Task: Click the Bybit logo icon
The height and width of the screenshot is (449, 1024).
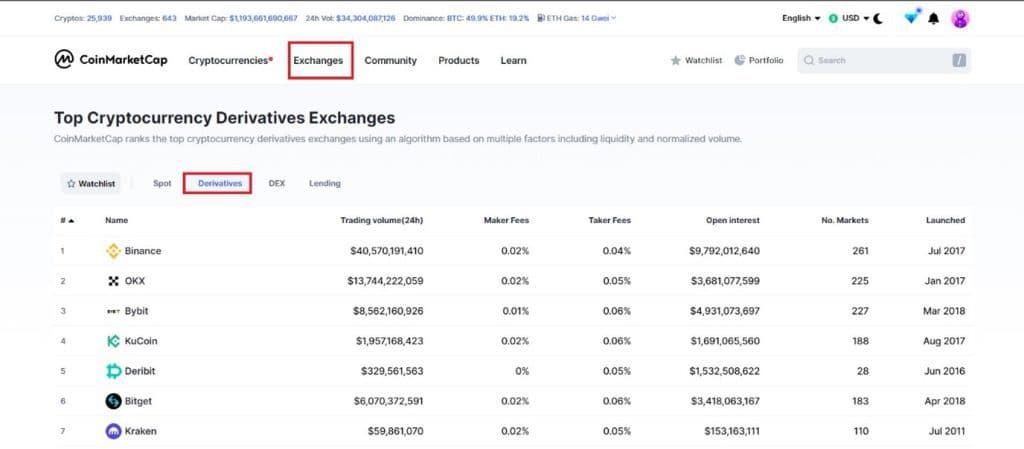Action: pos(114,311)
